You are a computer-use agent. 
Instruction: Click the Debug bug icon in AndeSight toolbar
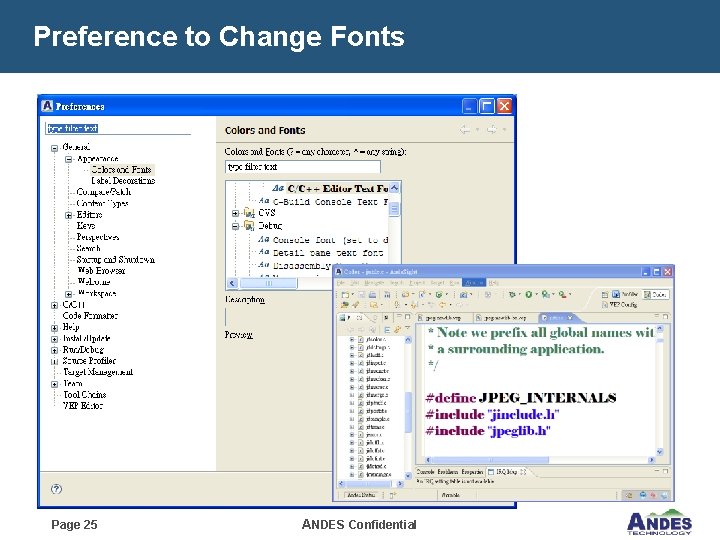pos(512,294)
